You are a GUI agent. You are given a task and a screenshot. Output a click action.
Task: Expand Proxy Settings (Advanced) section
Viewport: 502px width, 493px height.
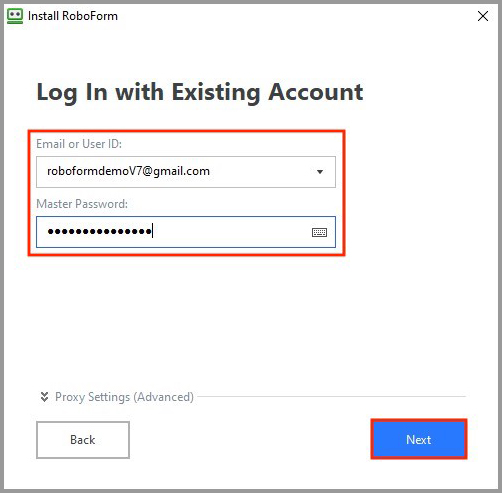pyautogui.click(x=124, y=397)
